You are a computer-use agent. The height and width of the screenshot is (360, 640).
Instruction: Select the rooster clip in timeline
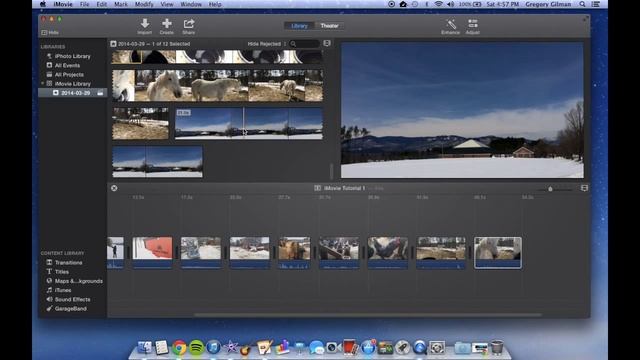[x=388, y=253]
